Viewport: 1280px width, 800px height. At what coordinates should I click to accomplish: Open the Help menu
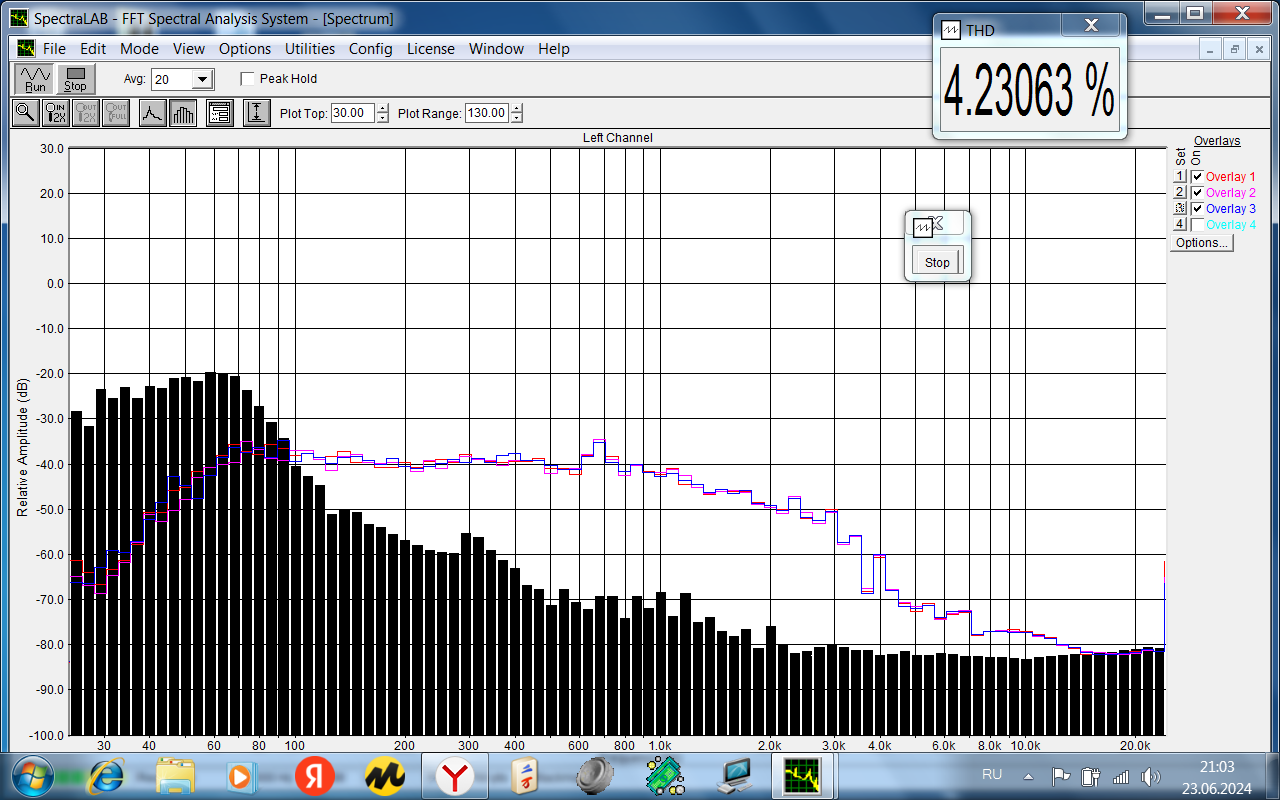554,48
